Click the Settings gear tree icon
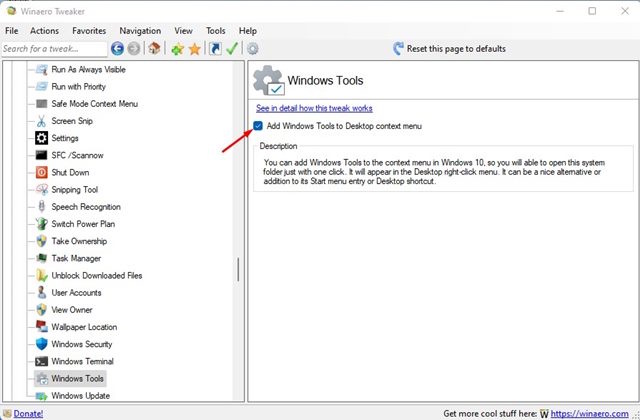Viewport: 640px width, 420px height. coord(42,138)
